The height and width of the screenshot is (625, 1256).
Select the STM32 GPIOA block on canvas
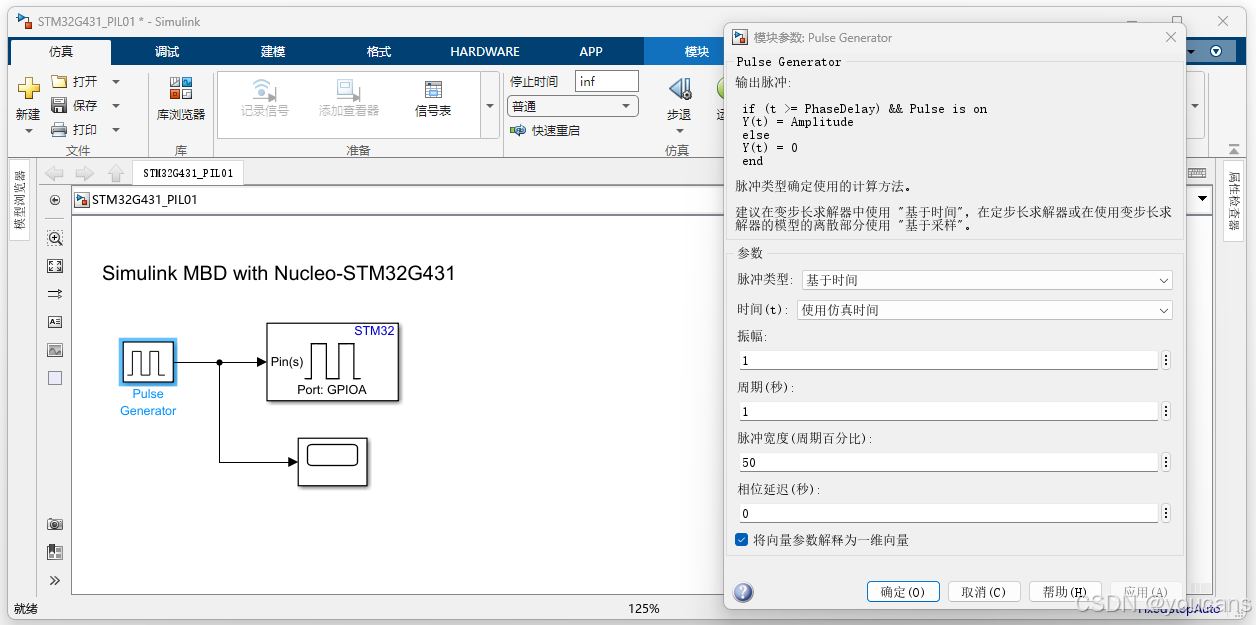coord(333,362)
